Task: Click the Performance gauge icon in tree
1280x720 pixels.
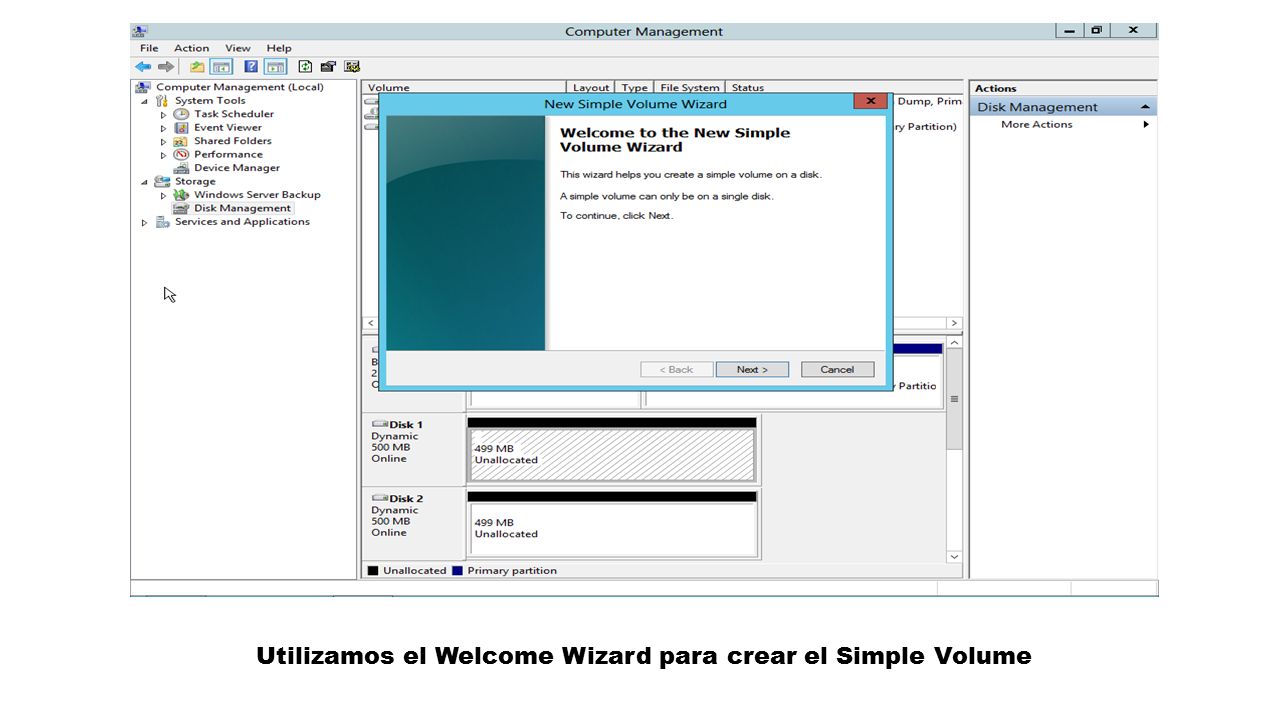Action: (x=181, y=155)
